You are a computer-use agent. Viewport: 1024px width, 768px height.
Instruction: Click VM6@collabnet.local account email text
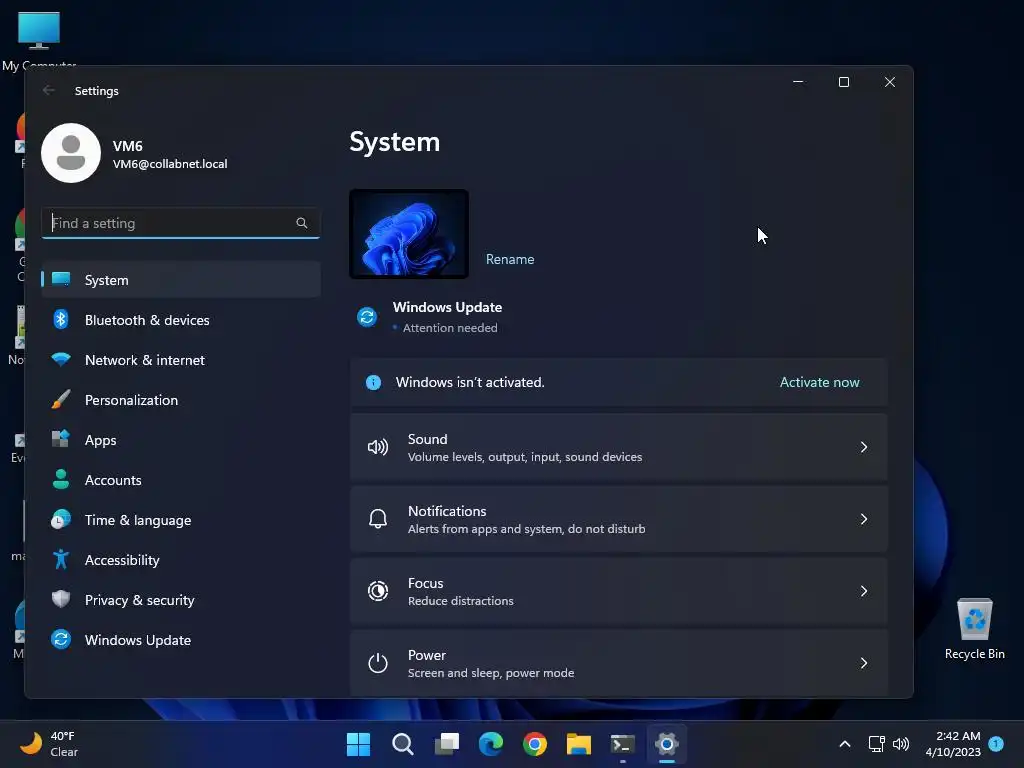click(170, 164)
